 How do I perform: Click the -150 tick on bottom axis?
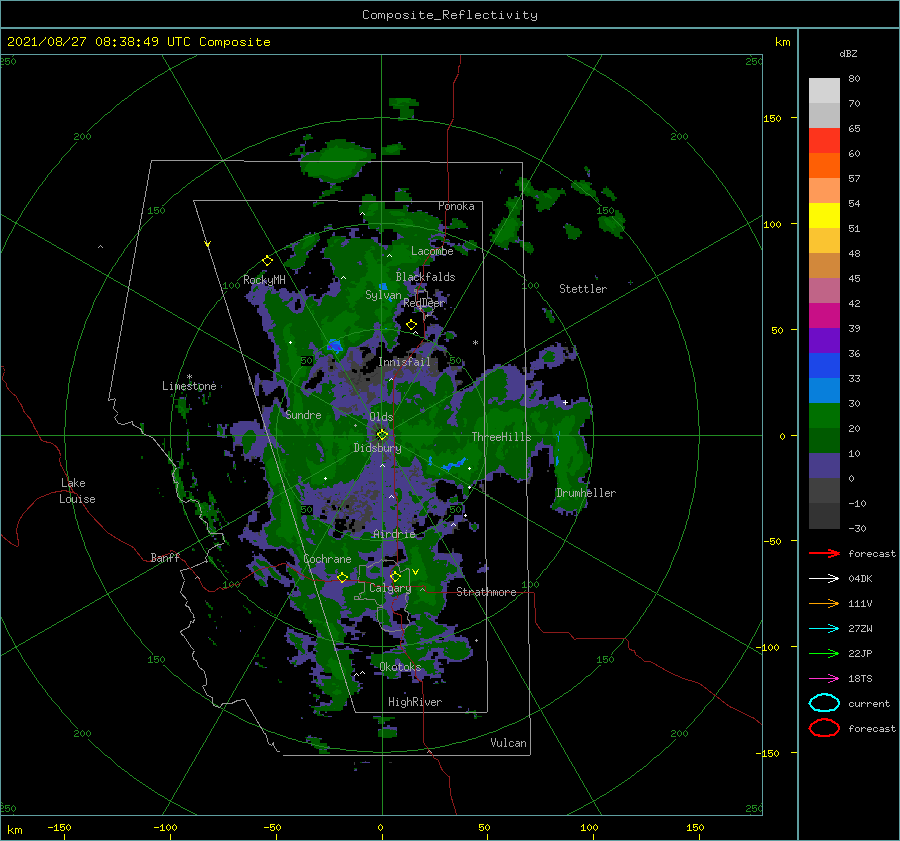pyautogui.click(x=59, y=827)
